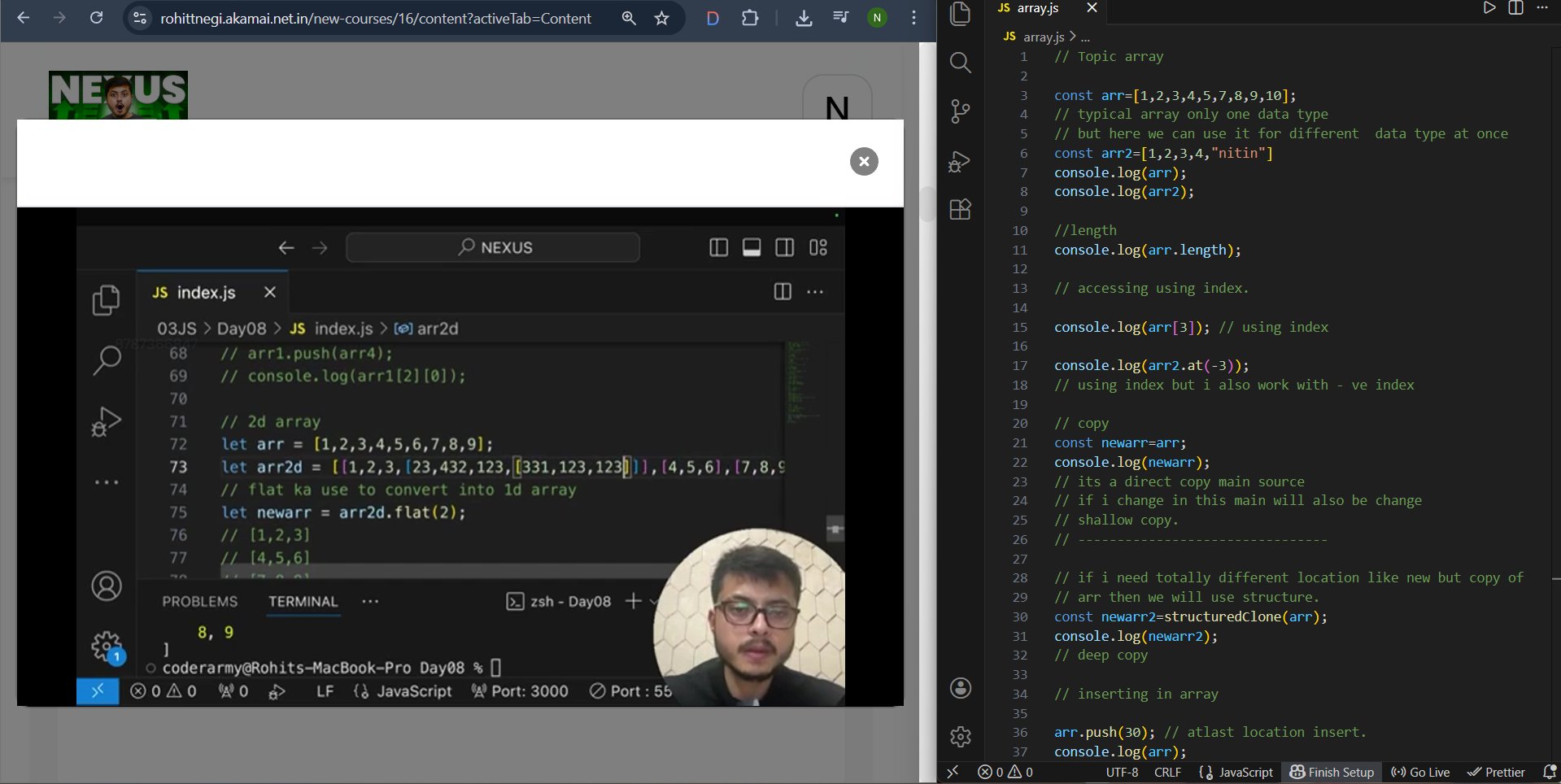Open the Manage gear in activity bar
Image resolution: width=1561 pixels, height=784 pixels.
click(x=961, y=737)
